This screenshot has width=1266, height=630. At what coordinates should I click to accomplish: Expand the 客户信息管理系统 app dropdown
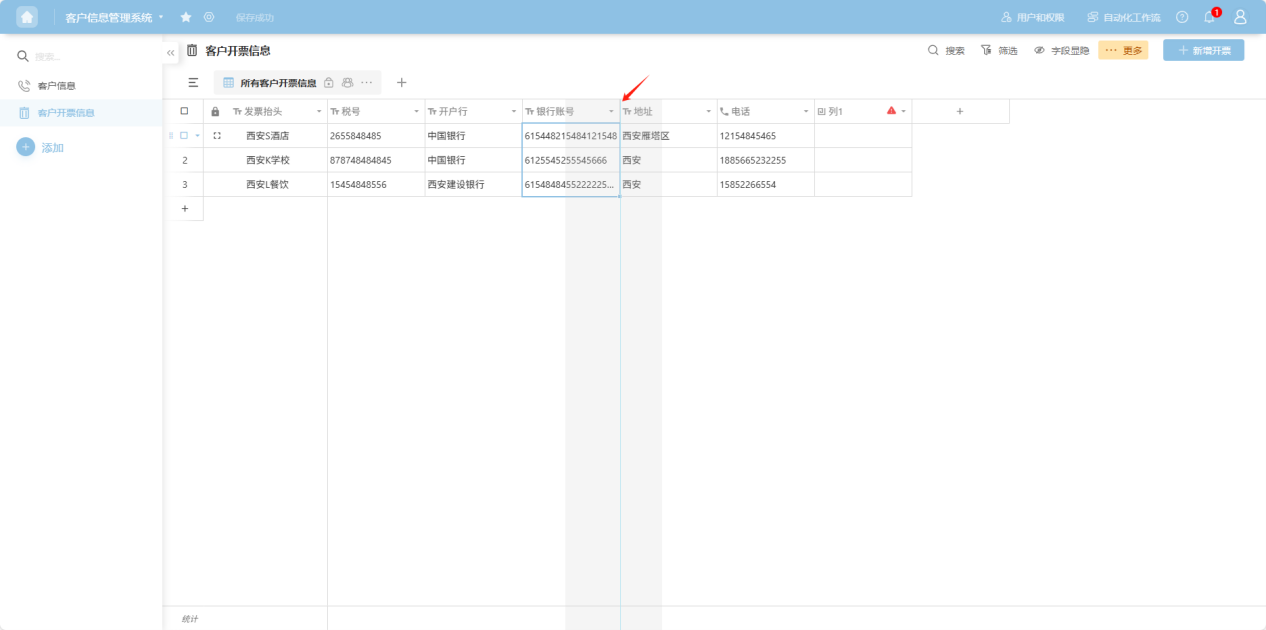pyautogui.click(x=161, y=17)
